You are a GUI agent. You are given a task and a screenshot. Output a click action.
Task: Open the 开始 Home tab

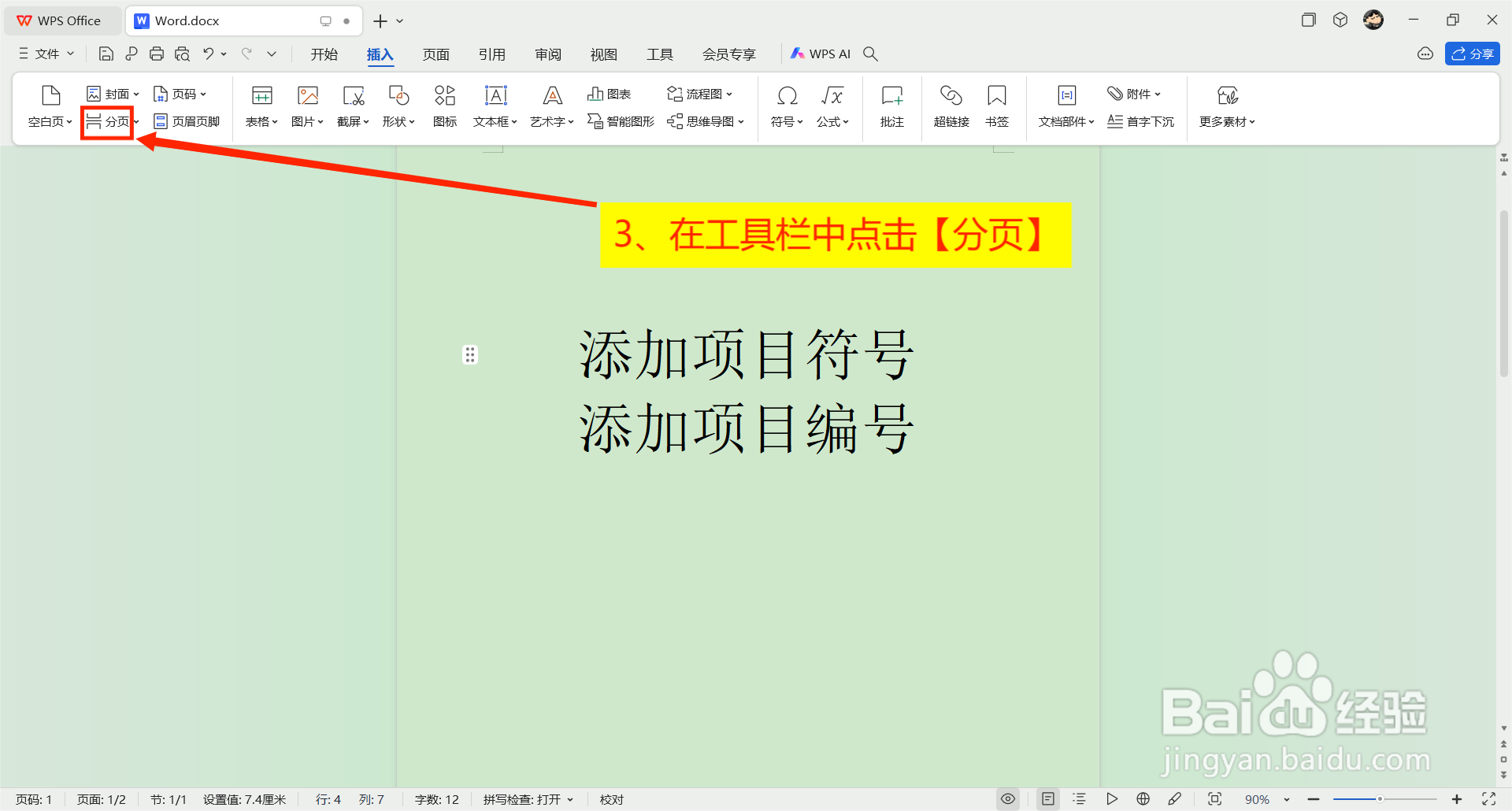click(324, 54)
